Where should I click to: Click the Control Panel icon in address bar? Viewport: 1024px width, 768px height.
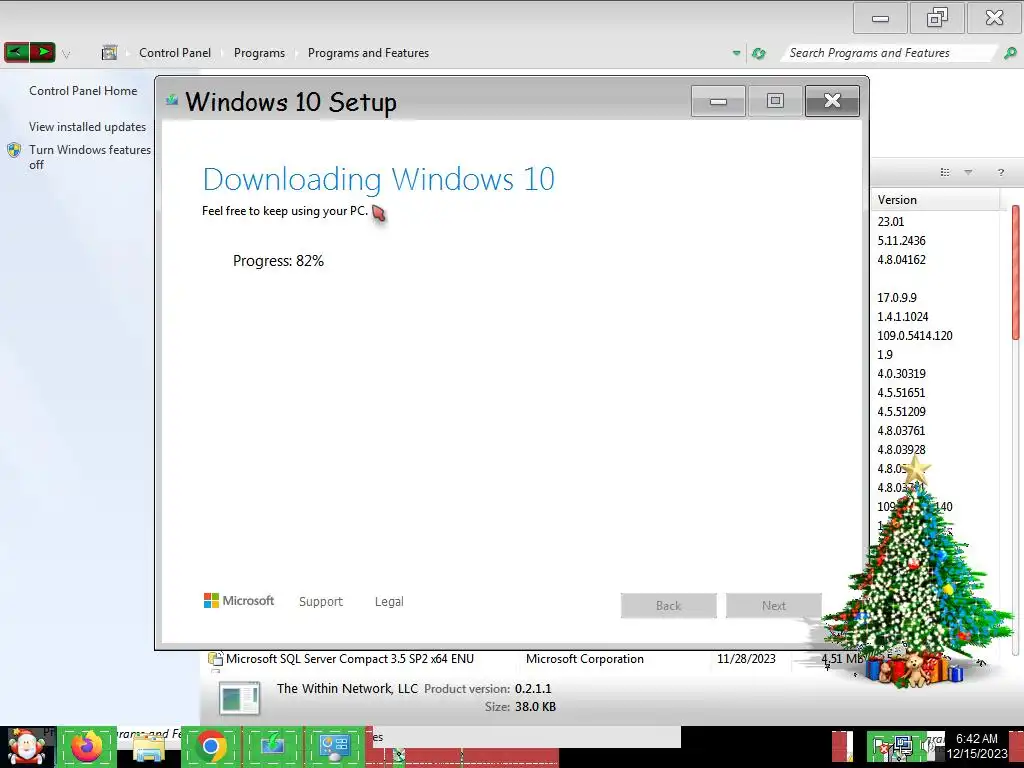(109, 53)
